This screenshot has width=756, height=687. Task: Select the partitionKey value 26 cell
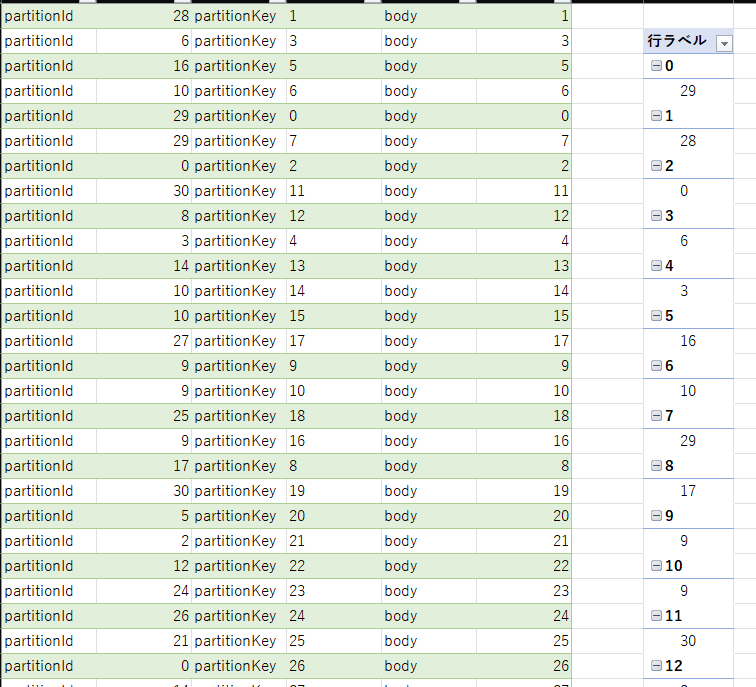tap(334, 666)
